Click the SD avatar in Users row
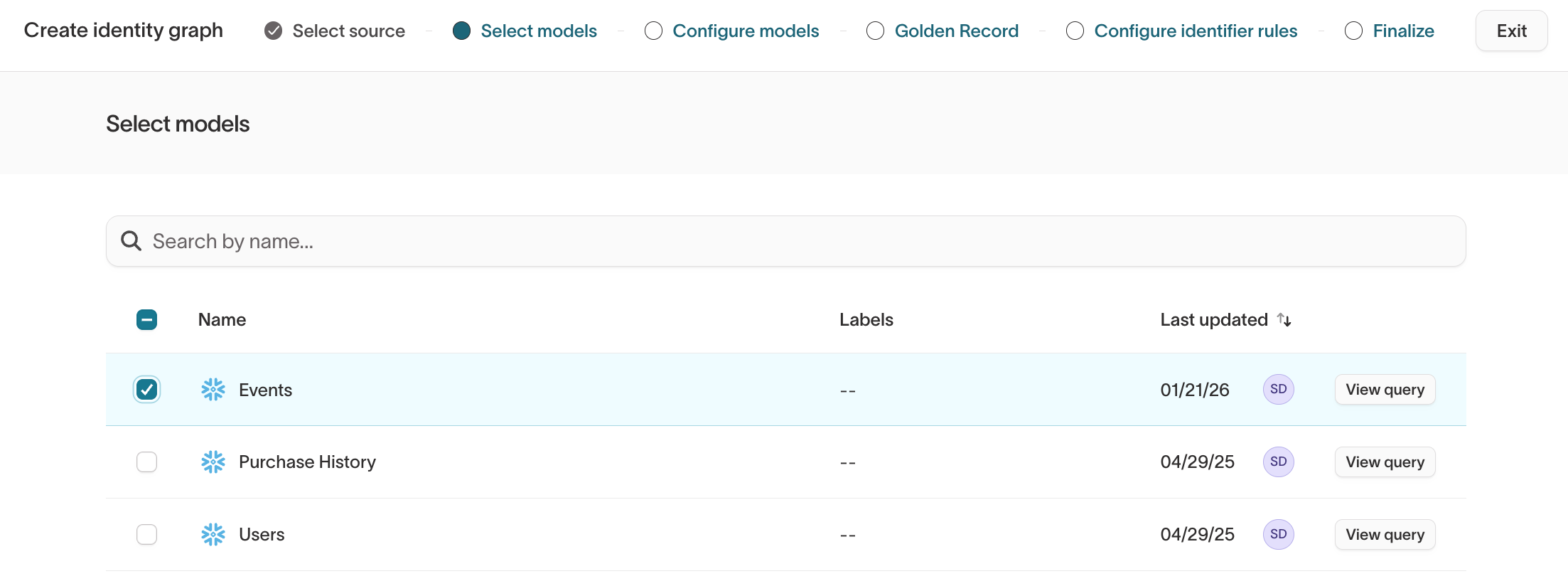This screenshot has height=586, width=1568. (x=1278, y=535)
